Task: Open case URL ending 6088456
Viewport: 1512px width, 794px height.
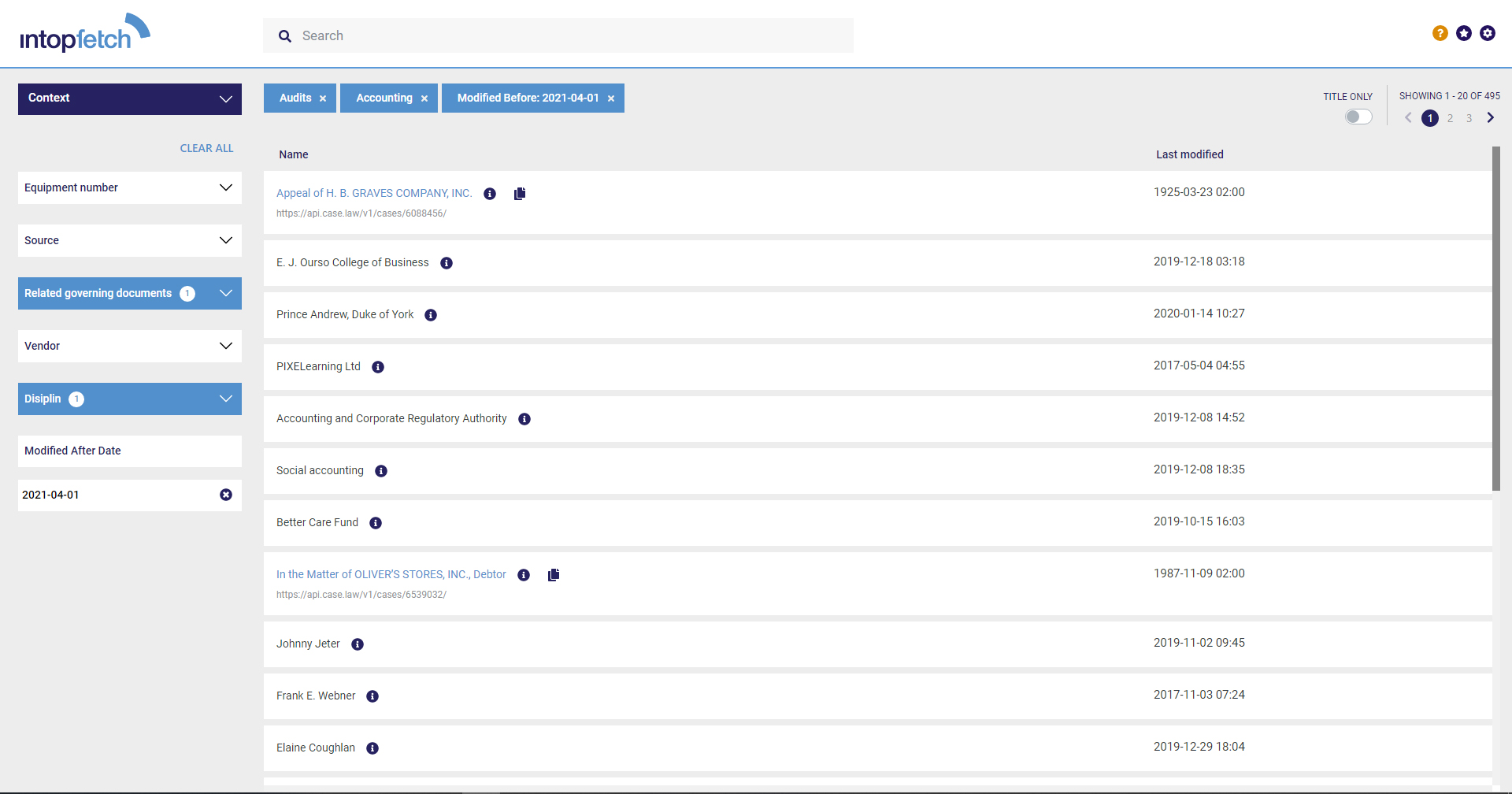Action: coord(361,213)
